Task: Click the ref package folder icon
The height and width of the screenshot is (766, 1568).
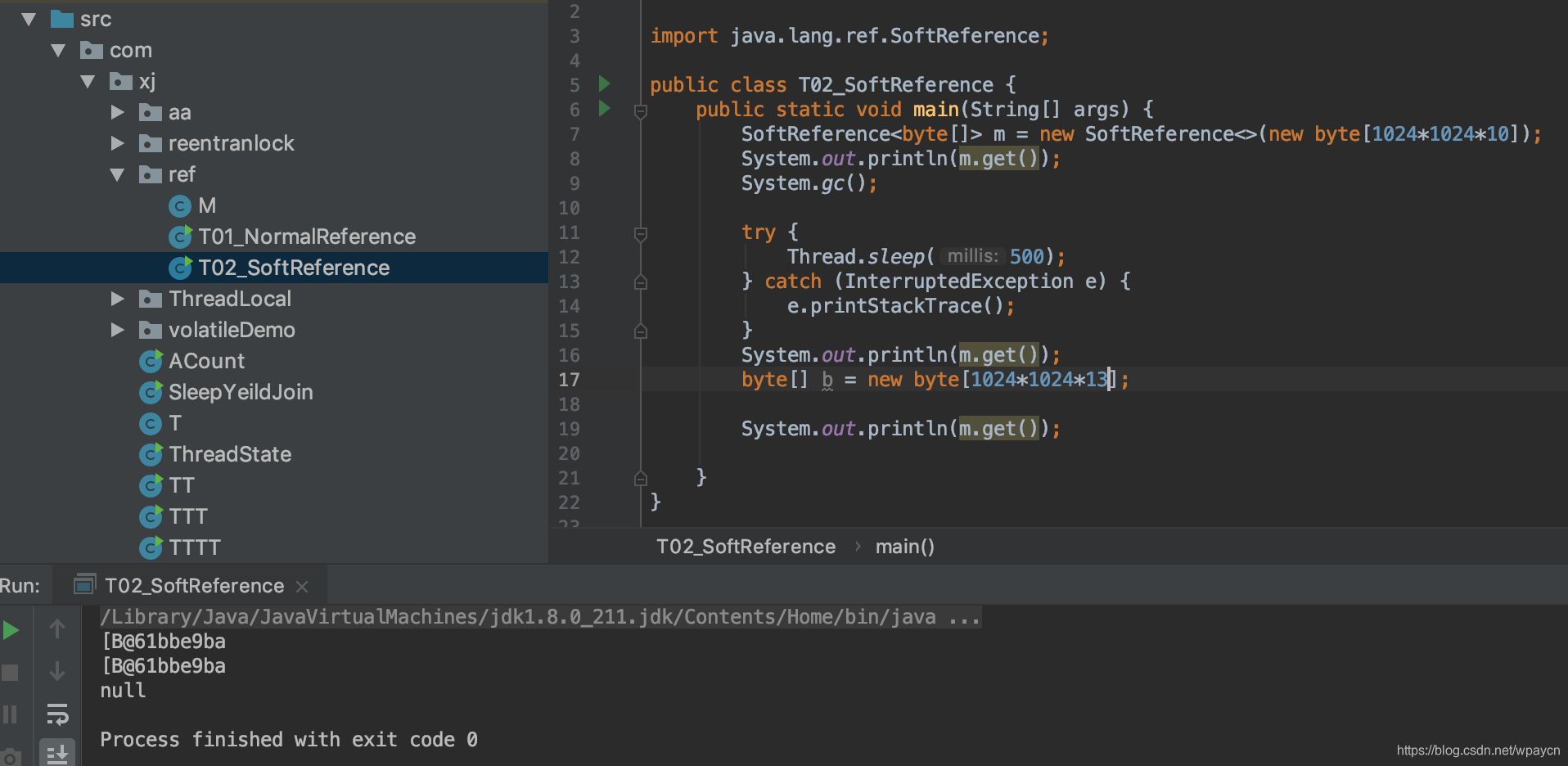Action: pyautogui.click(x=151, y=174)
